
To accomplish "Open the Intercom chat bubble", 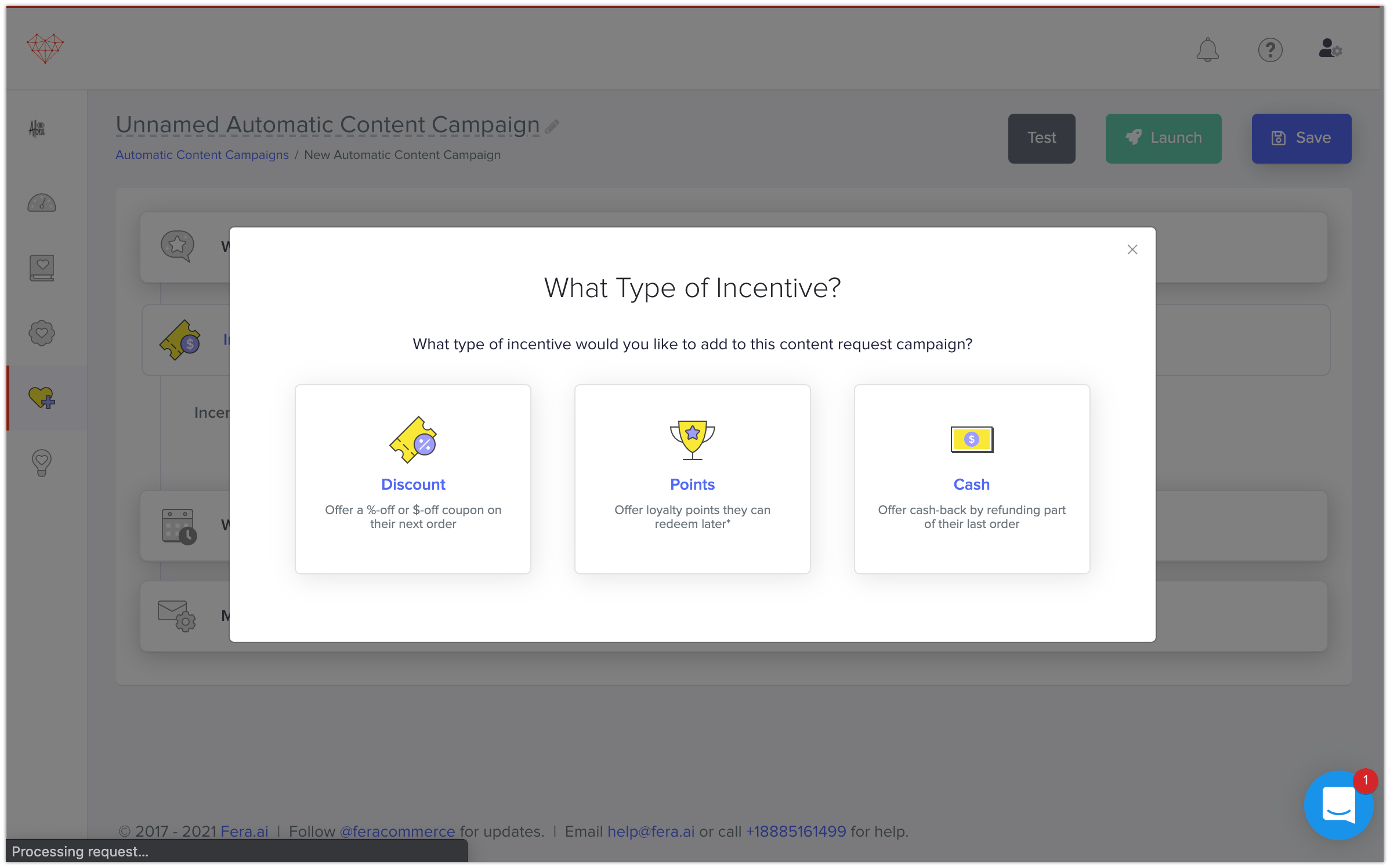I will coord(1339,805).
